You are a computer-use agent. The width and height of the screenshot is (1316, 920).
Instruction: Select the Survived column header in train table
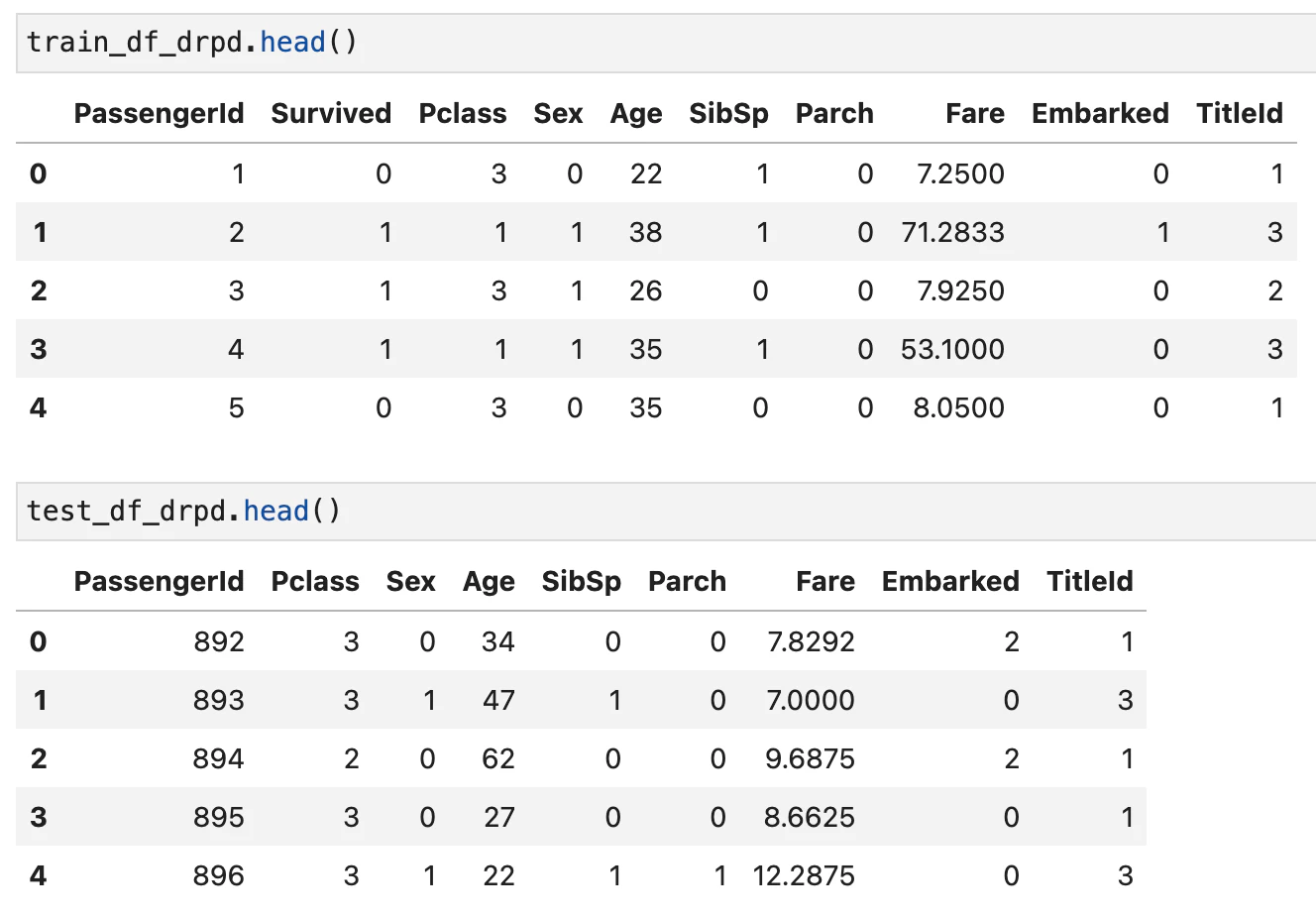point(331,113)
